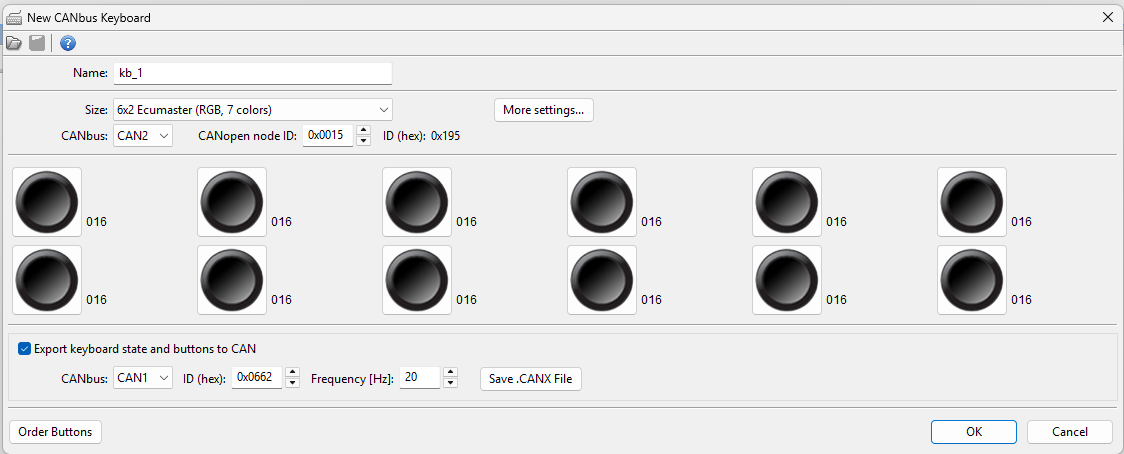
Task: Expand the keyboard Size dropdown
Action: click(x=384, y=110)
